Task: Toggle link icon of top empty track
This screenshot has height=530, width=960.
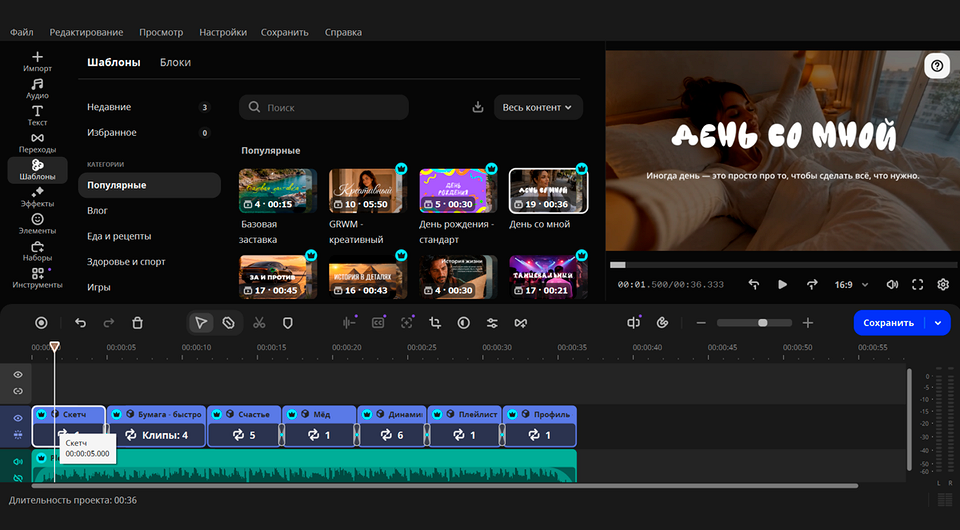Action: [18, 391]
